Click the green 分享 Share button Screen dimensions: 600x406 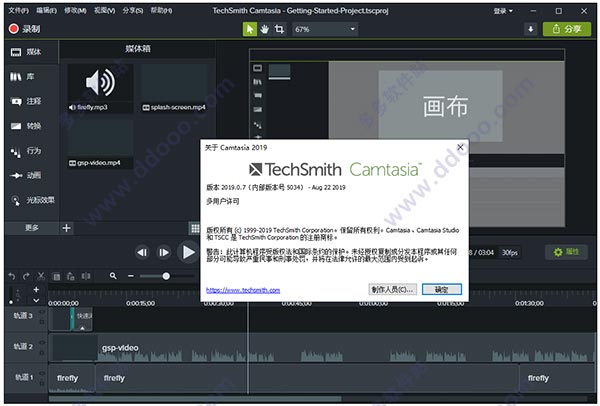point(567,29)
